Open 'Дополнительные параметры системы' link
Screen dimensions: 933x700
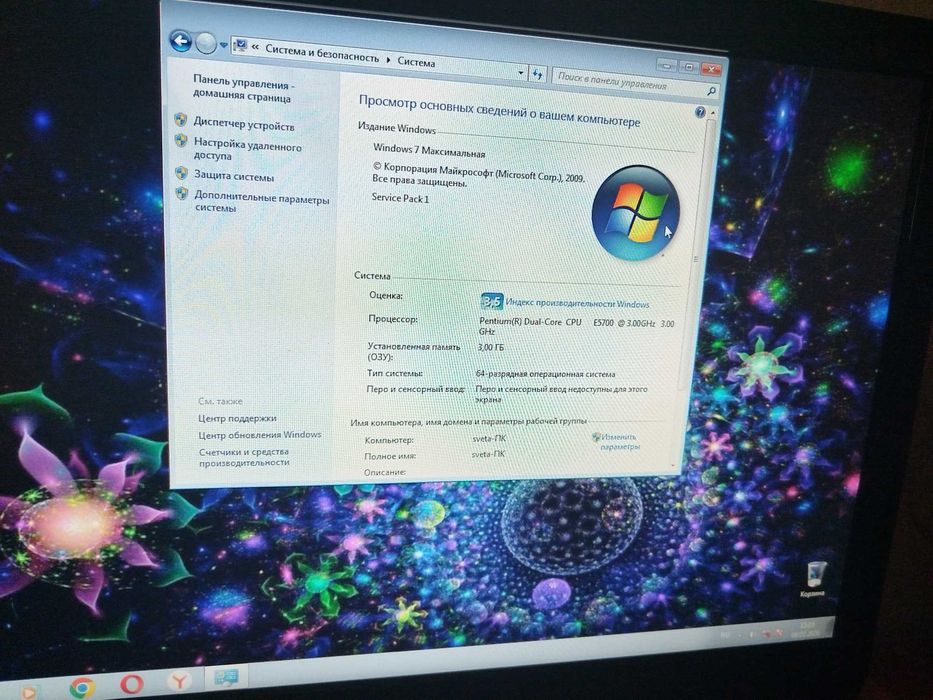261,202
